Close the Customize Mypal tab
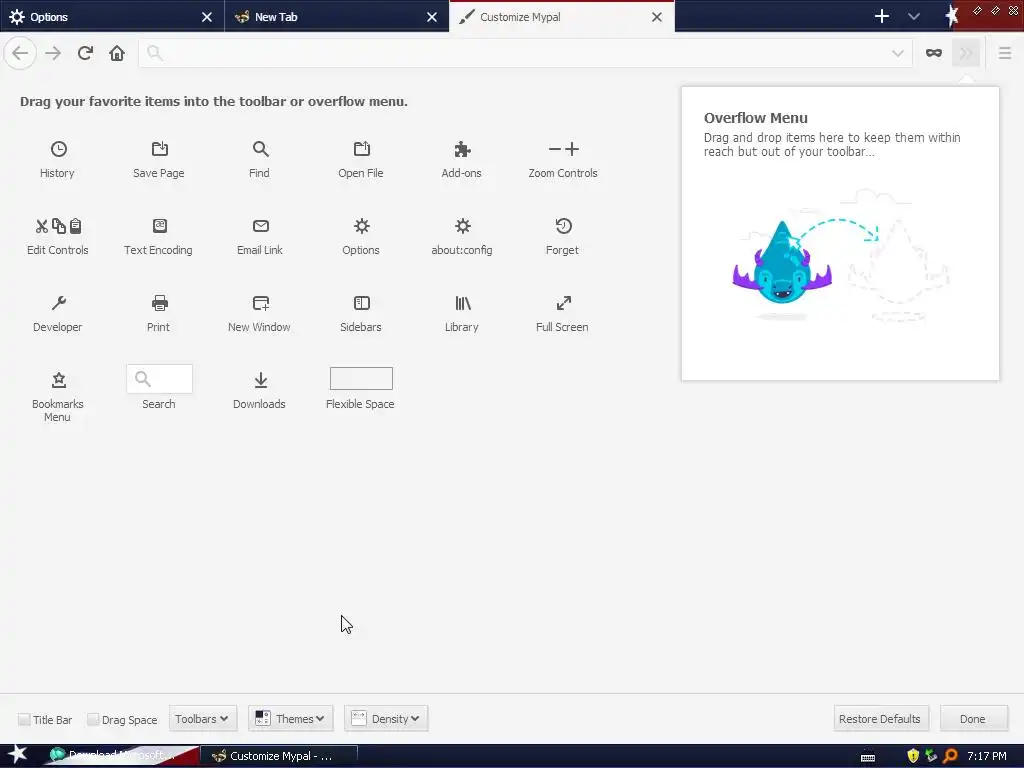 click(657, 17)
